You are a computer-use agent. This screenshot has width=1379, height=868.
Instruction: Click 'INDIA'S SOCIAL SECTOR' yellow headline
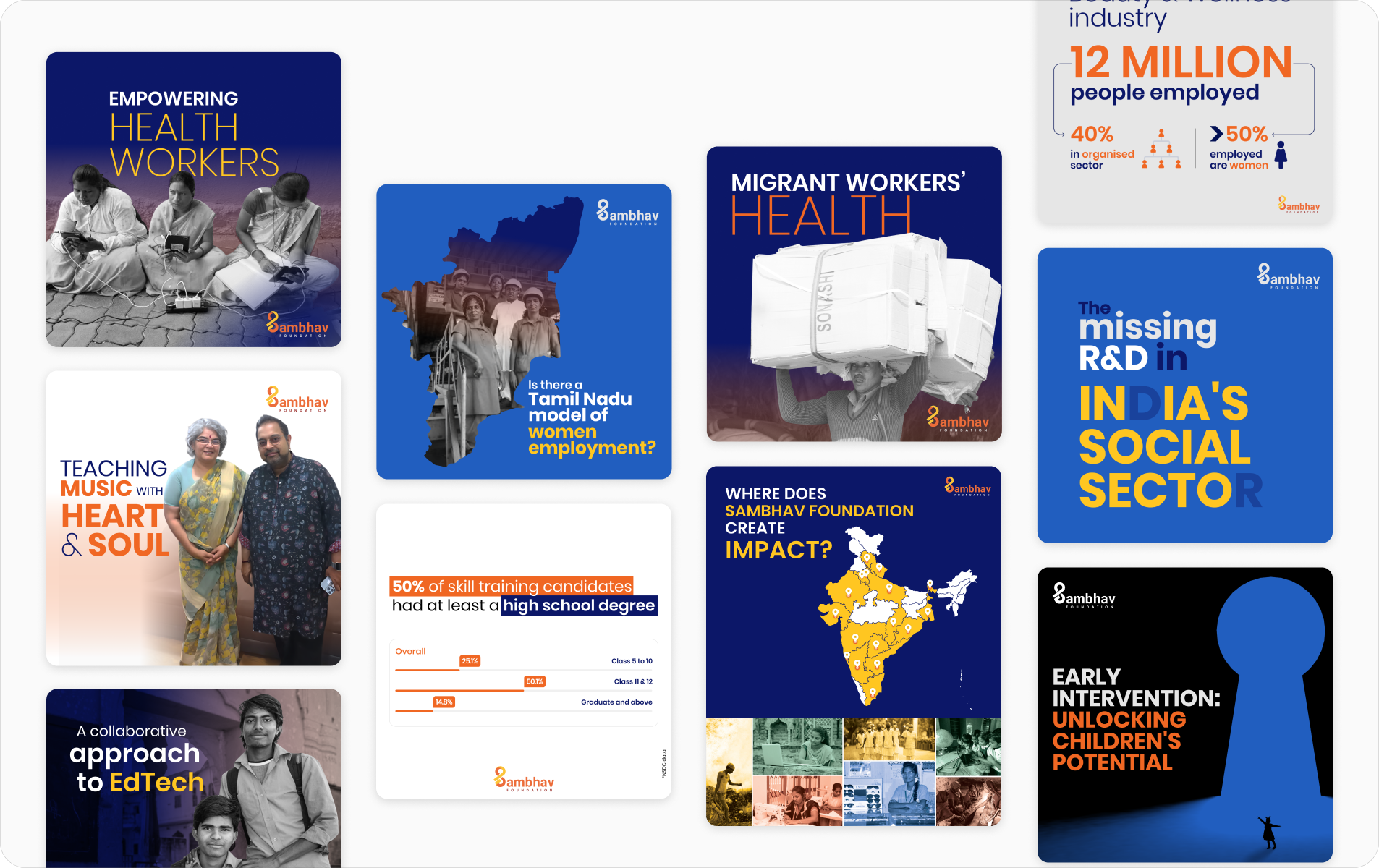point(1170,446)
